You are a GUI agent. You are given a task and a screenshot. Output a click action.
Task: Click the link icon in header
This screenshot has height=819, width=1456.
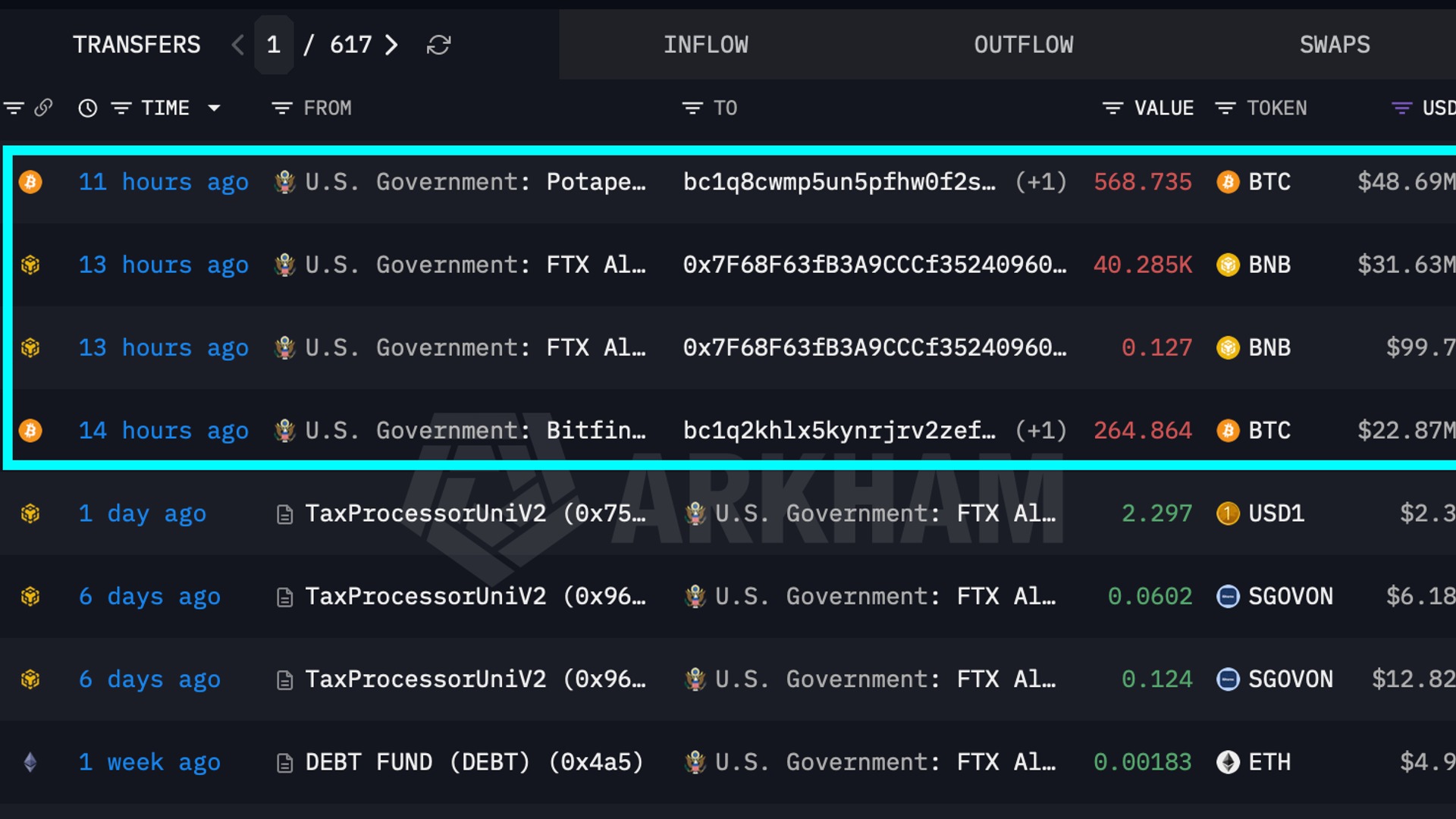[44, 108]
